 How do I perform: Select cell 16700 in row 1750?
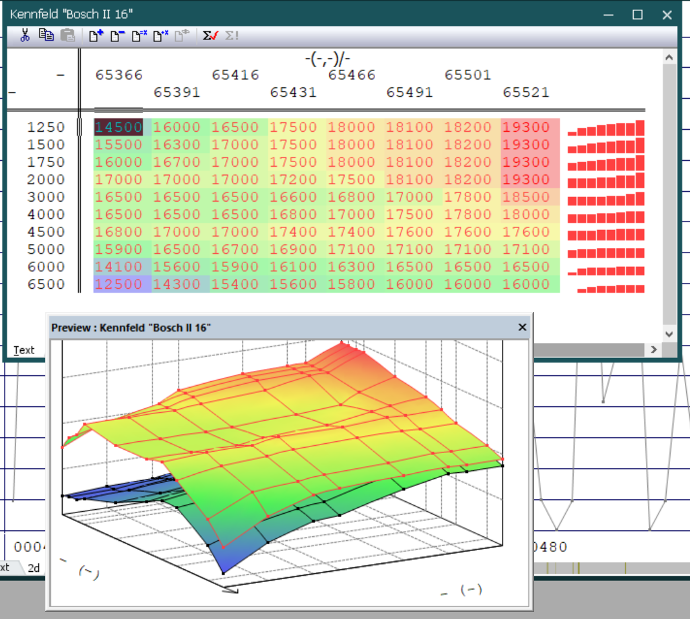tap(176, 162)
